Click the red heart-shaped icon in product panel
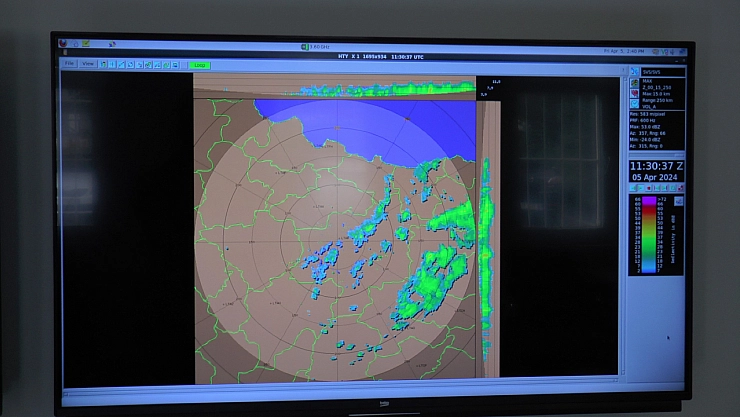The width and height of the screenshot is (740, 417). (634, 90)
